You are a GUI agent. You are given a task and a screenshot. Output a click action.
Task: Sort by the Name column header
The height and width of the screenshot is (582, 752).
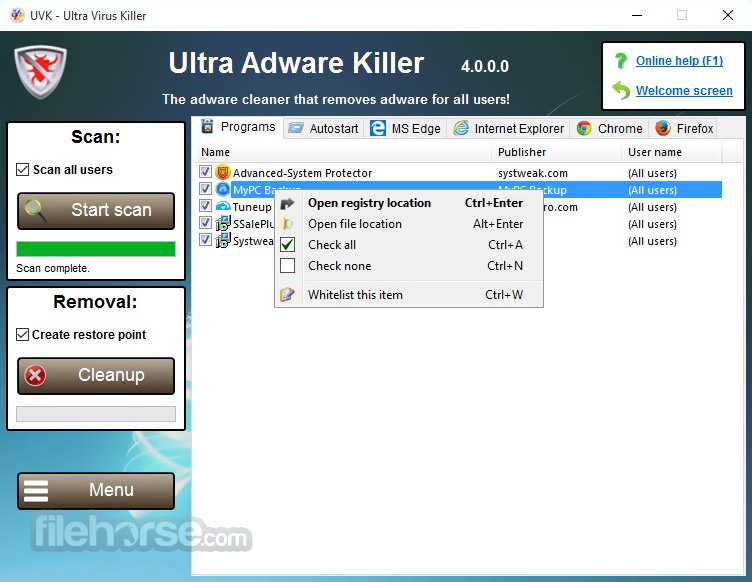(x=343, y=152)
